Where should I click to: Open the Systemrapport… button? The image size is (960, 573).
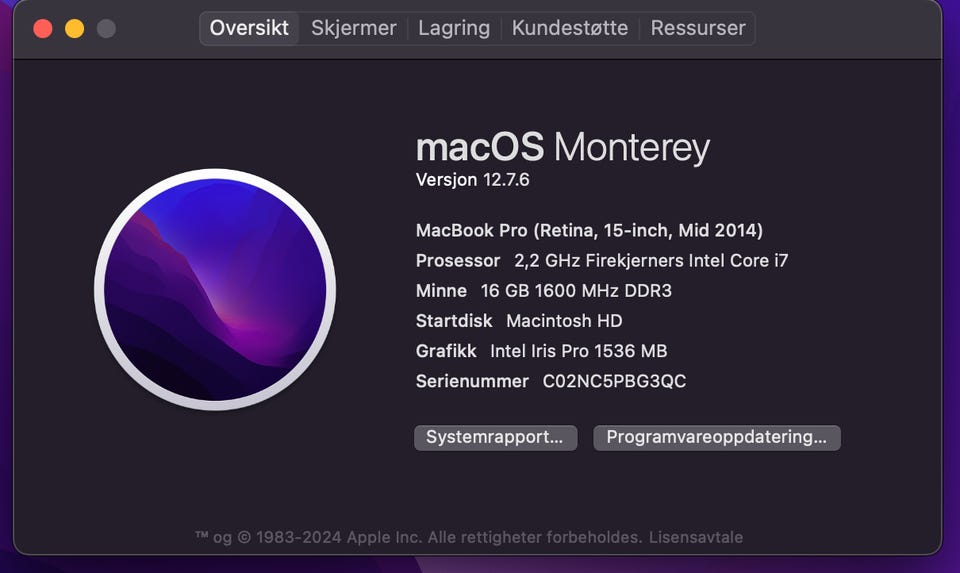tap(495, 438)
